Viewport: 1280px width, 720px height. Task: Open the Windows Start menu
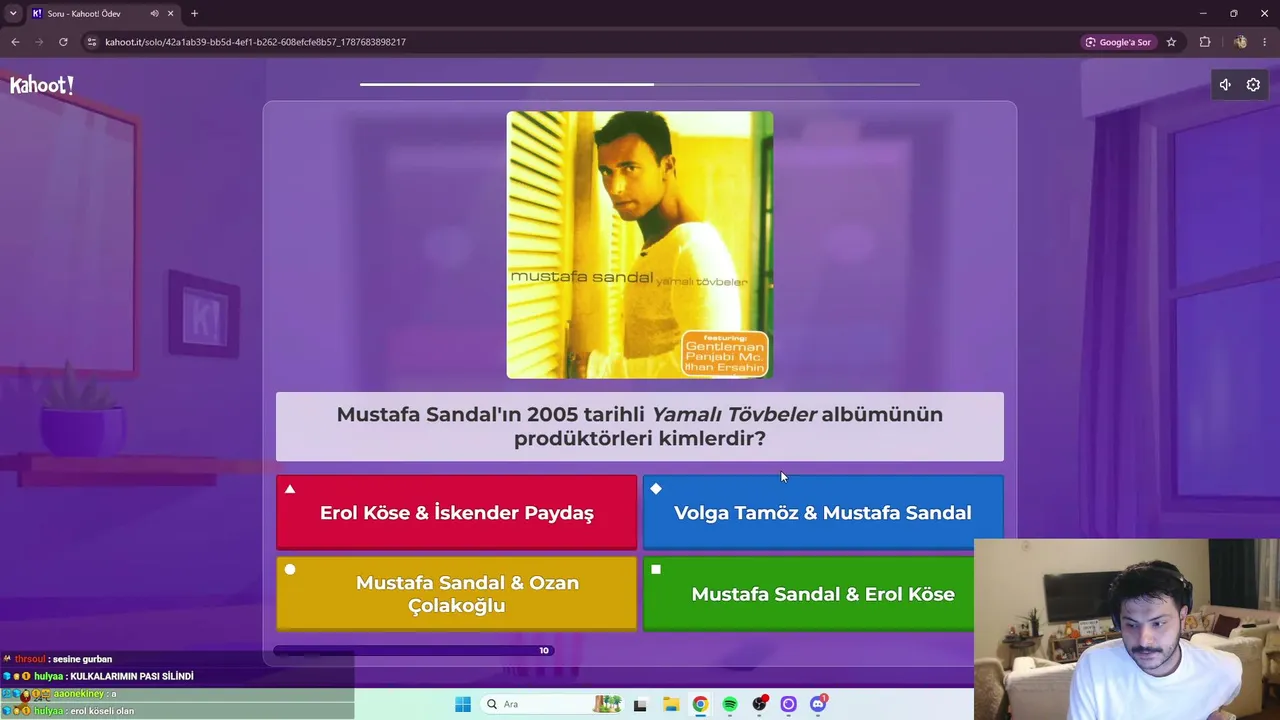(x=462, y=704)
